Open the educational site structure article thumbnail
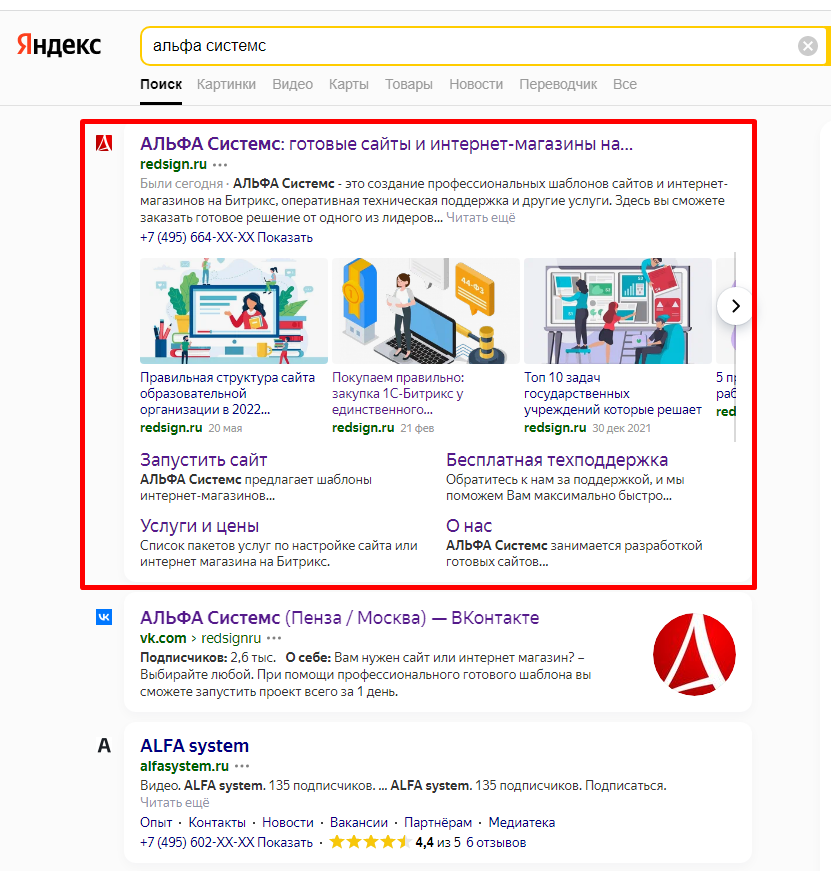Image resolution: width=831 pixels, height=871 pixels. tap(234, 311)
